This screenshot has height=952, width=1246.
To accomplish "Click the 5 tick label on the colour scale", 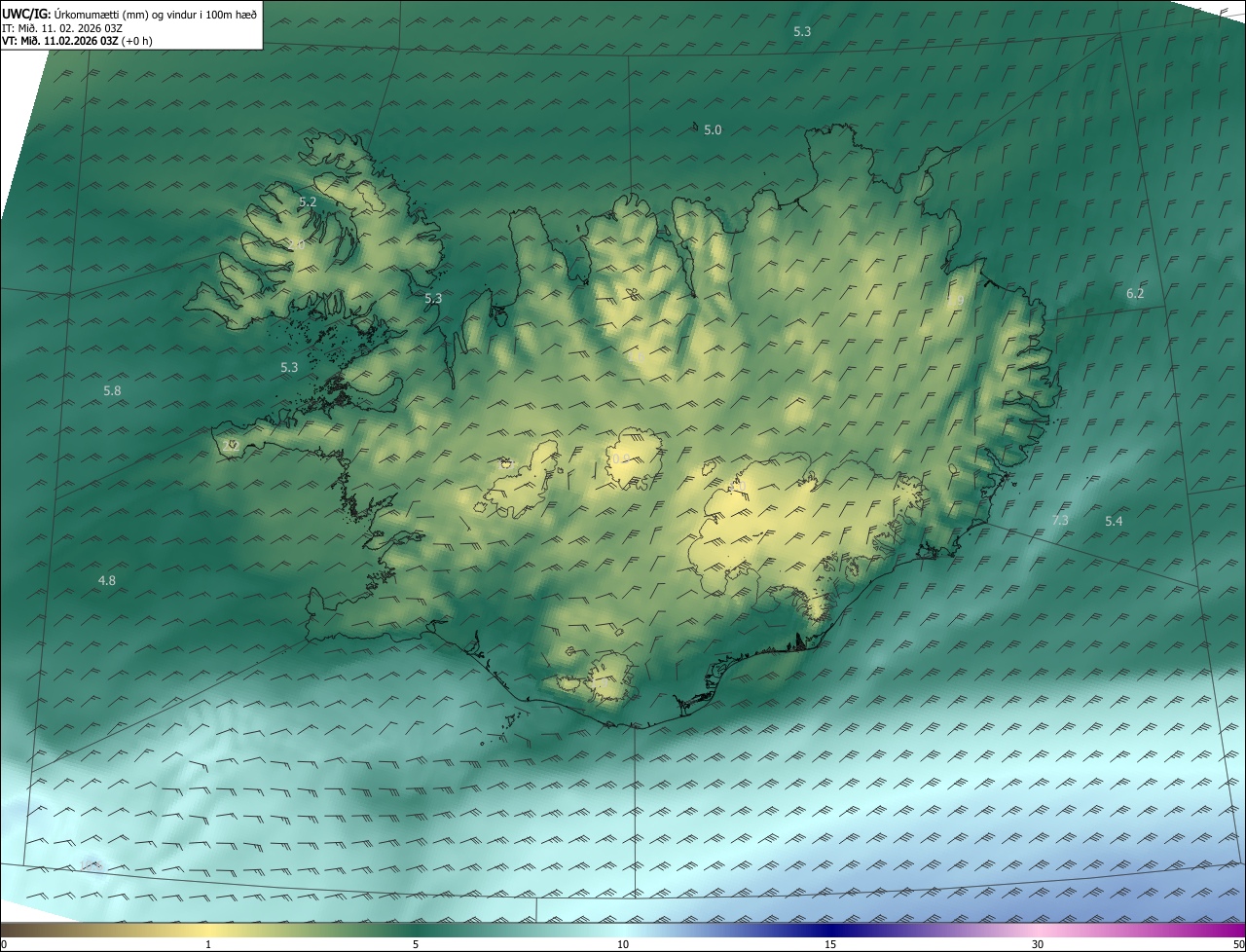I will (x=416, y=944).
